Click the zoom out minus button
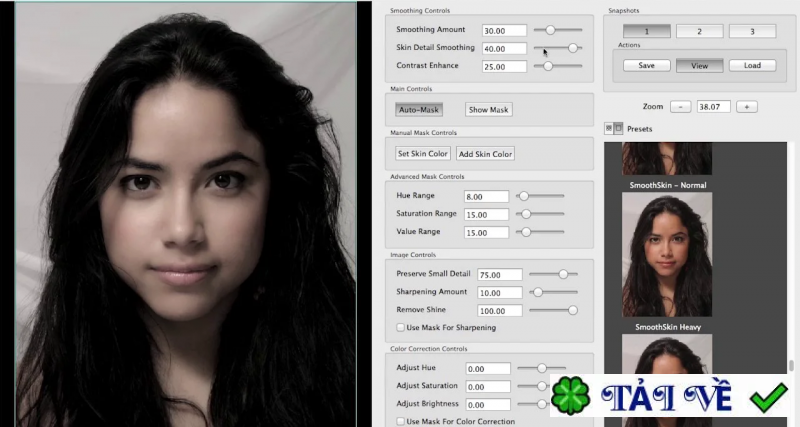The image size is (800, 427). tap(681, 107)
